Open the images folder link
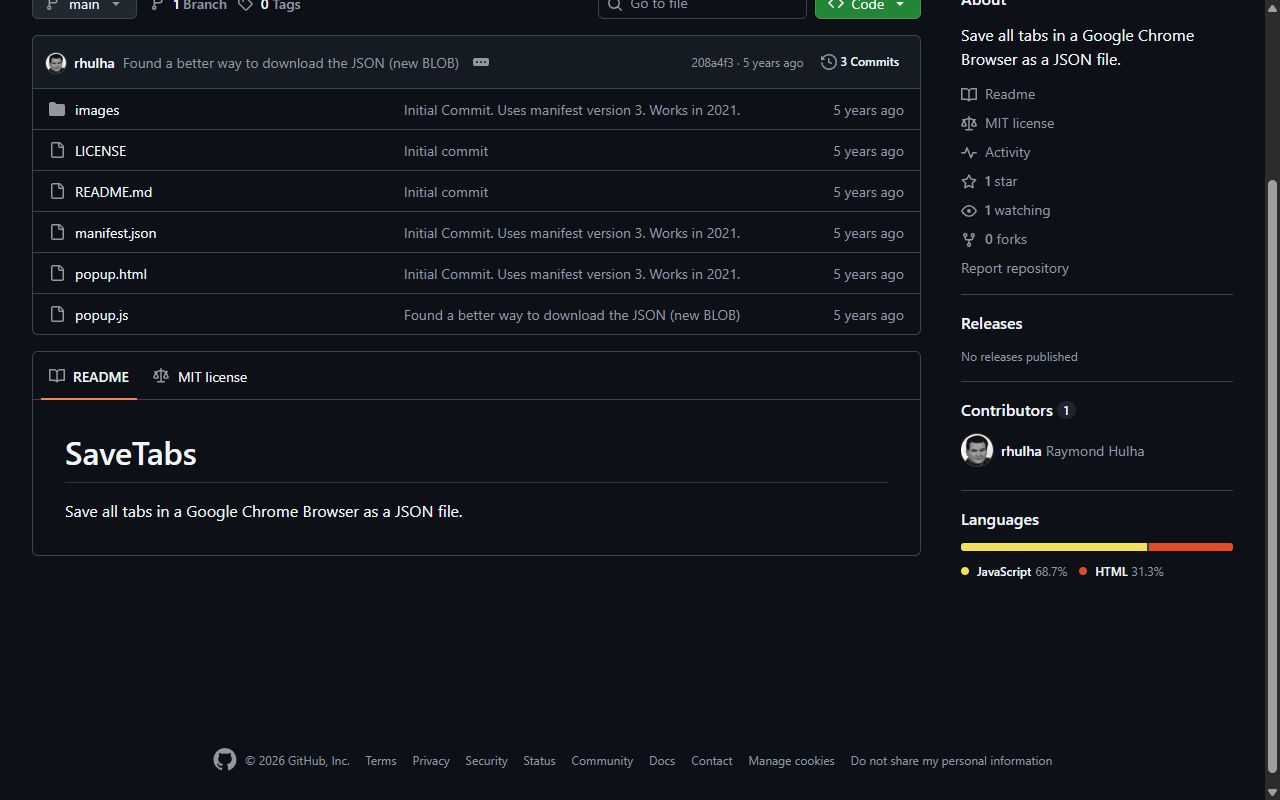 coord(97,110)
